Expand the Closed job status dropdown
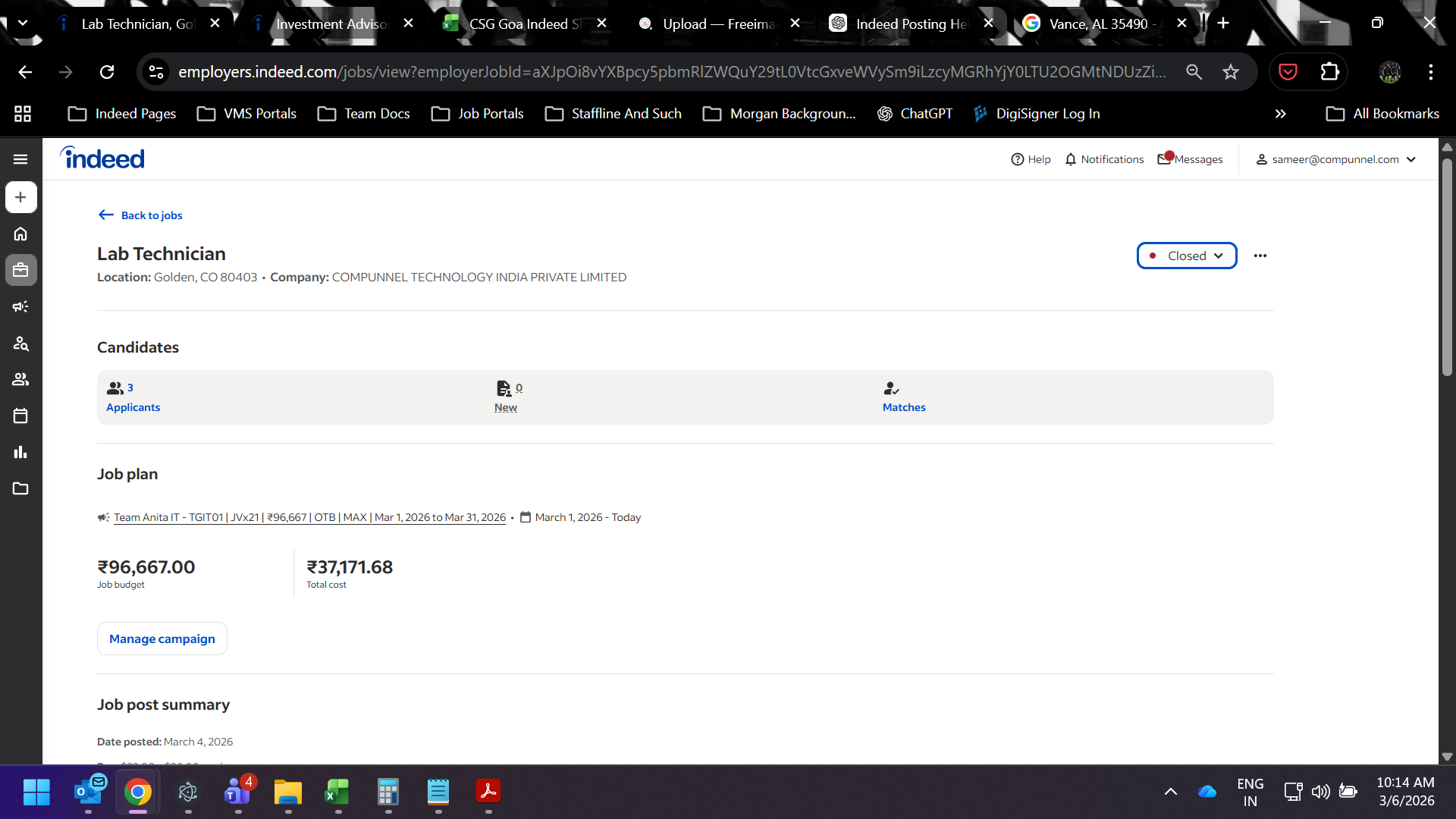This screenshot has height=819, width=1456. click(1186, 256)
